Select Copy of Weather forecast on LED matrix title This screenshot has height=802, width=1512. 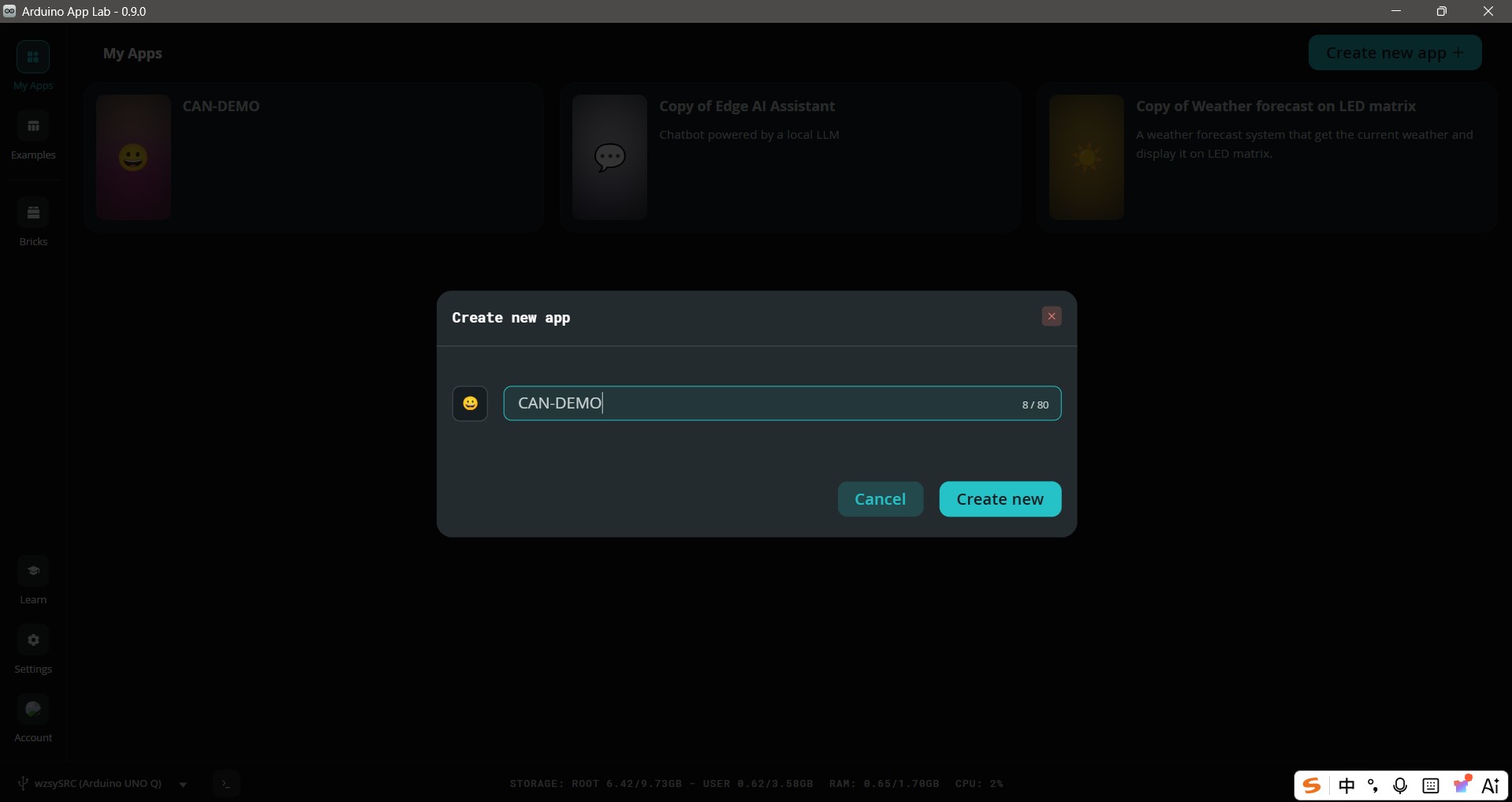(1276, 106)
